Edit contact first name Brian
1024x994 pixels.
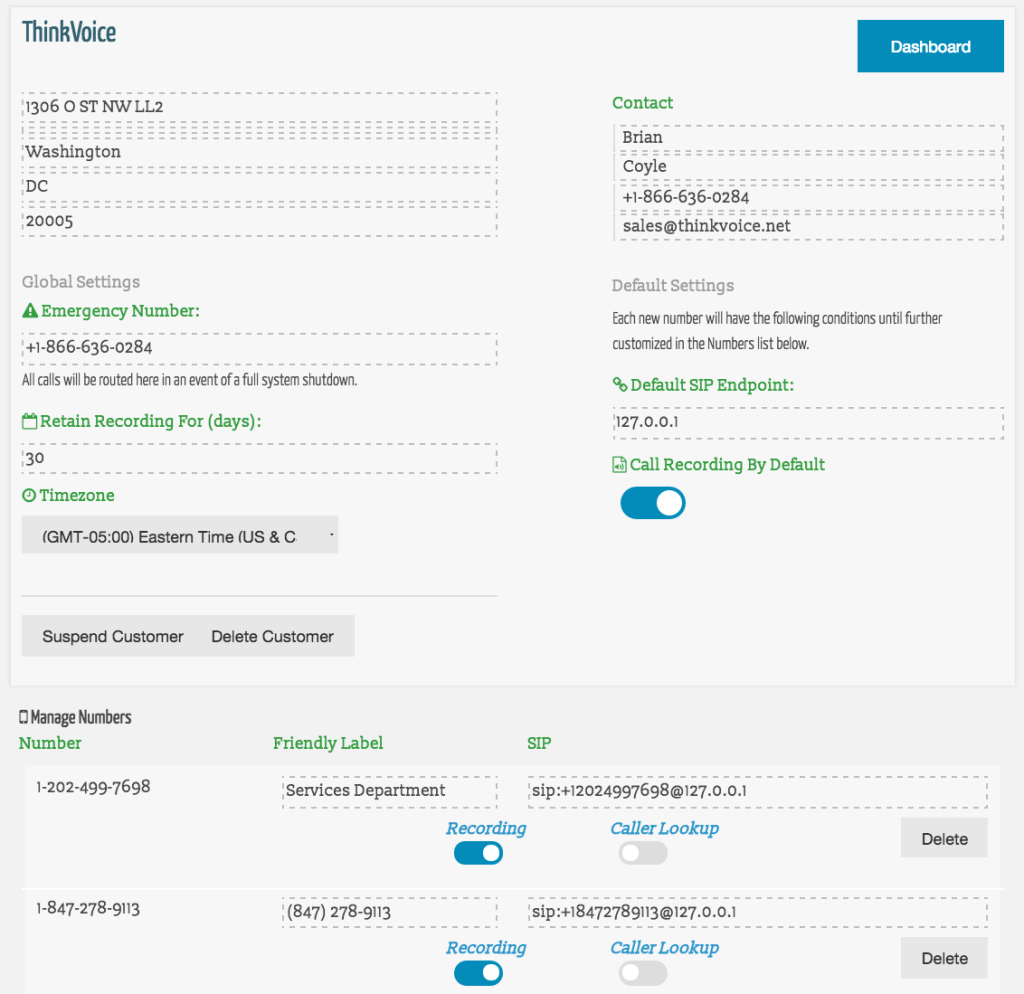point(808,137)
